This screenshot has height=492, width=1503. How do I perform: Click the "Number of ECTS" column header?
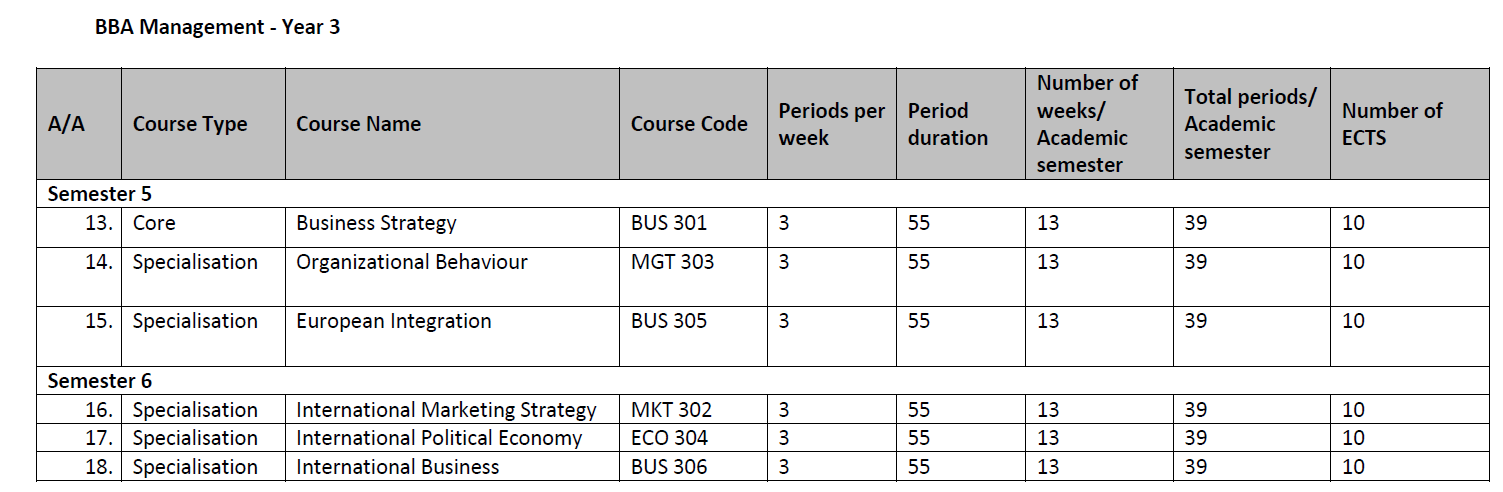pyautogui.click(x=1392, y=124)
